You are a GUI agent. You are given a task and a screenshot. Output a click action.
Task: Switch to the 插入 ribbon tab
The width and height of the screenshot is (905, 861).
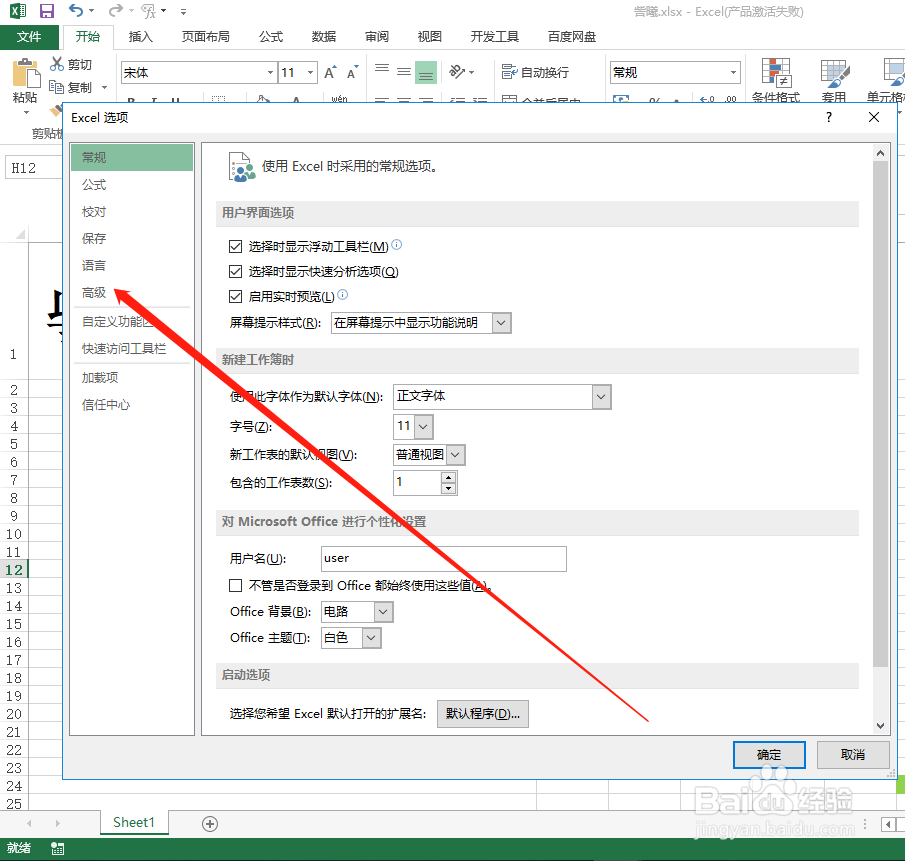point(140,37)
